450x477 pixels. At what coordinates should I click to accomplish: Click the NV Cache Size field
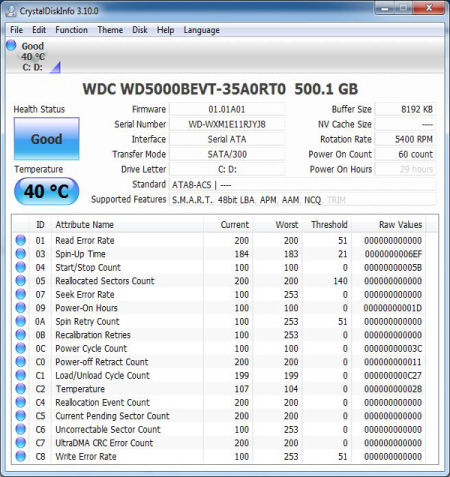tap(405, 124)
